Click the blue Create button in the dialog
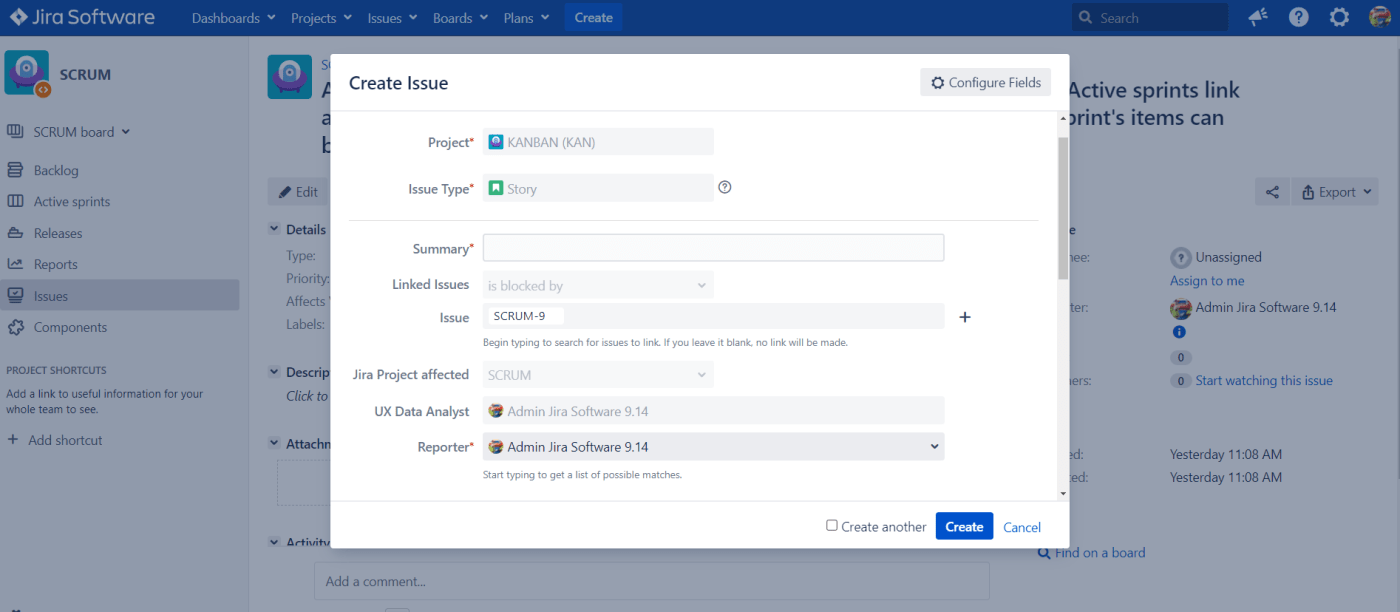Viewport: 1400px width, 612px height. tap(964, 526)
